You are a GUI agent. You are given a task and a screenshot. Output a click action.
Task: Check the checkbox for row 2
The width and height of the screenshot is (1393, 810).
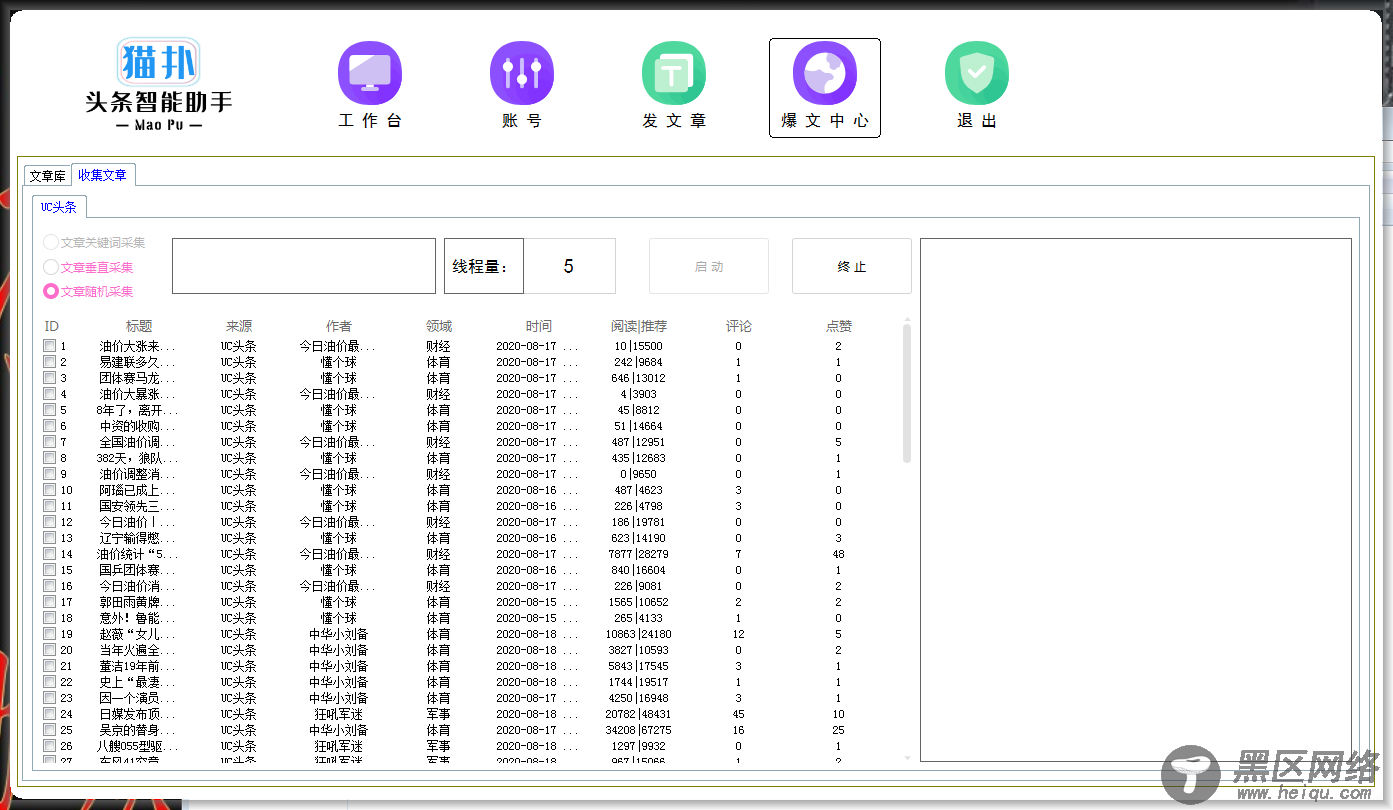(x=49, y=362)
